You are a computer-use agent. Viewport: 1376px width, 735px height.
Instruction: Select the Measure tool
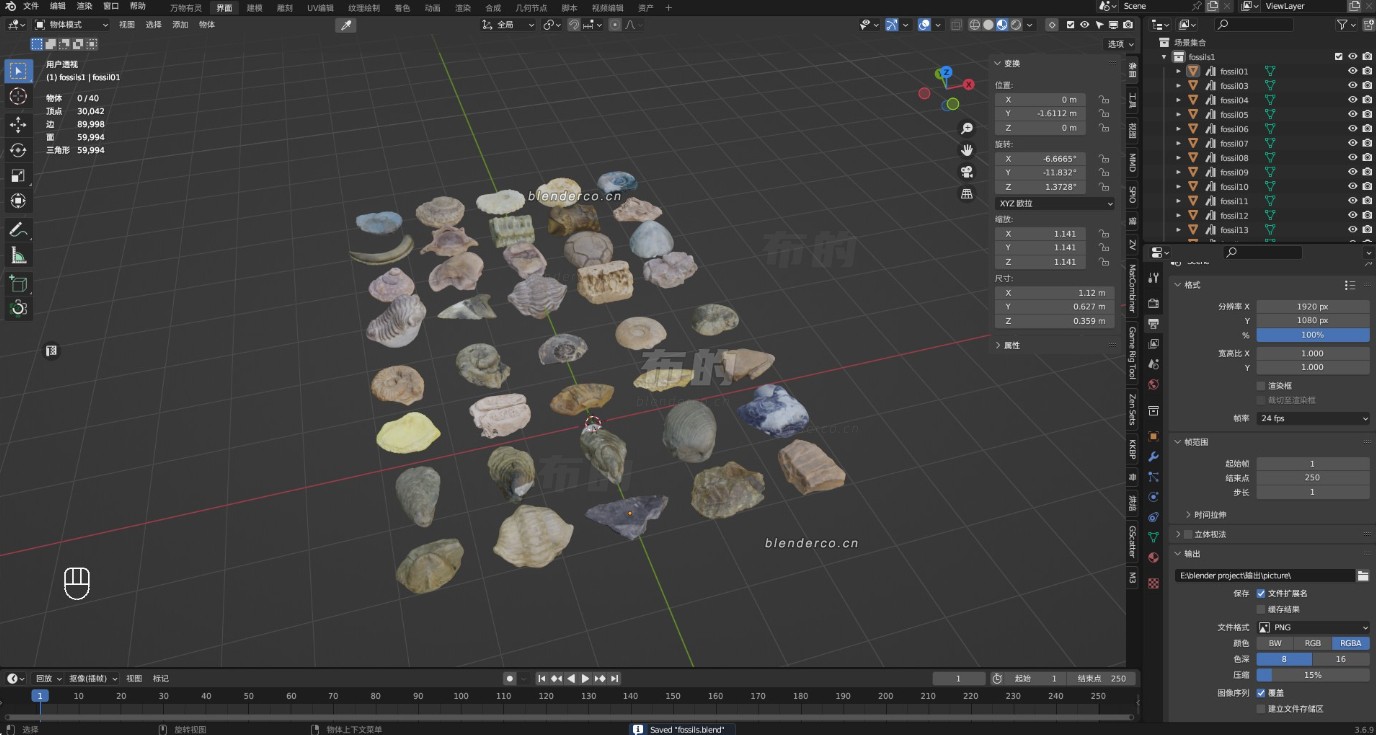pyautogui.click(x=18, y=256)
